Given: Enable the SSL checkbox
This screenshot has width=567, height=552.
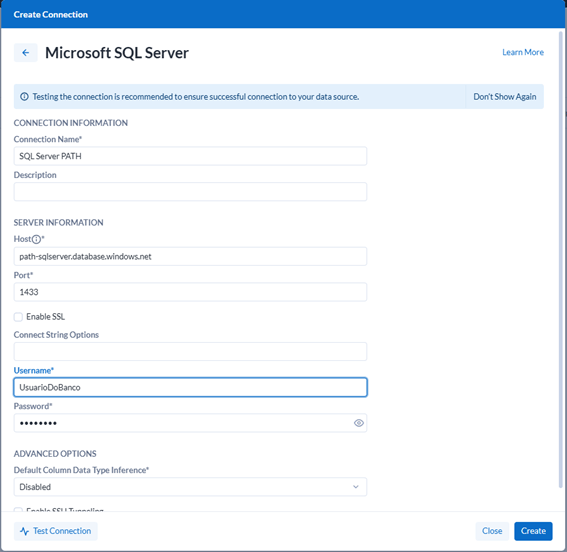Looking at the screenshot, I should 18,317.
